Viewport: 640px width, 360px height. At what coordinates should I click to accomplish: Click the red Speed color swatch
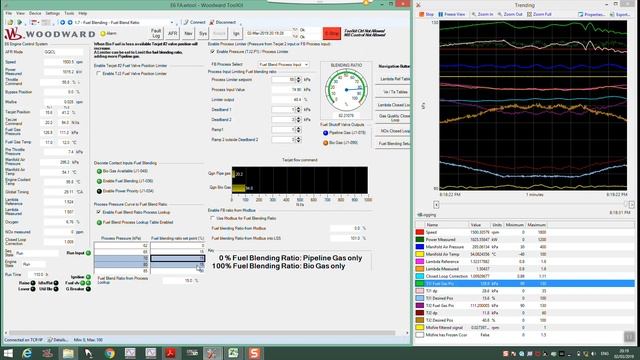point(420,232)
